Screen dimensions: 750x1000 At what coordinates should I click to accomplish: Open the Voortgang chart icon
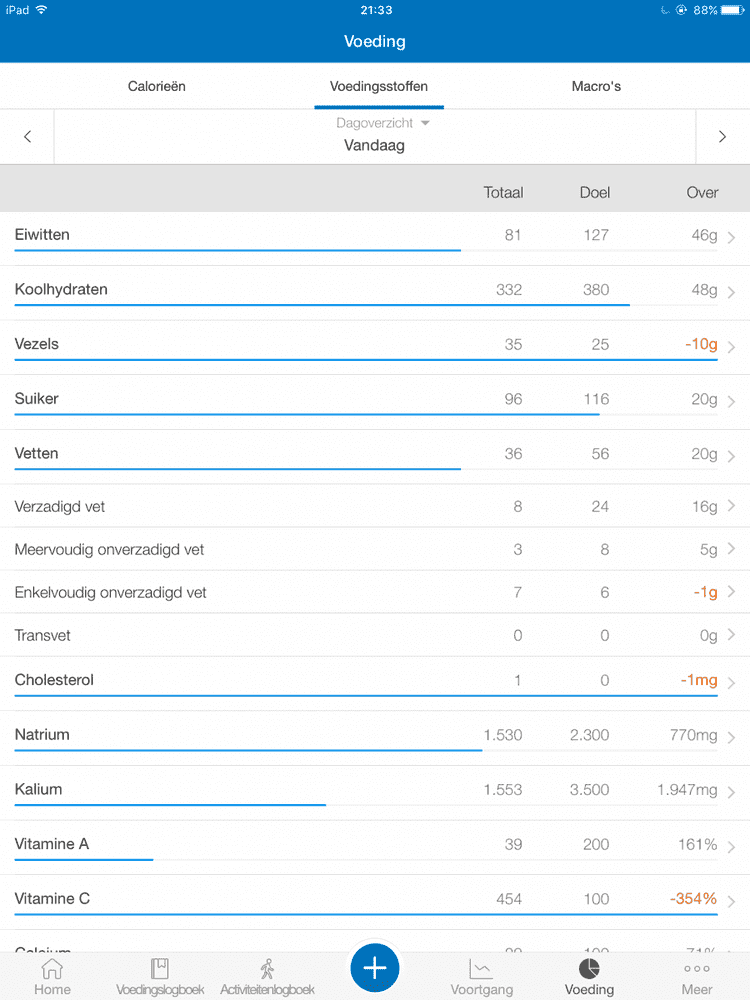pyautogui.click(x=481, y=969)
